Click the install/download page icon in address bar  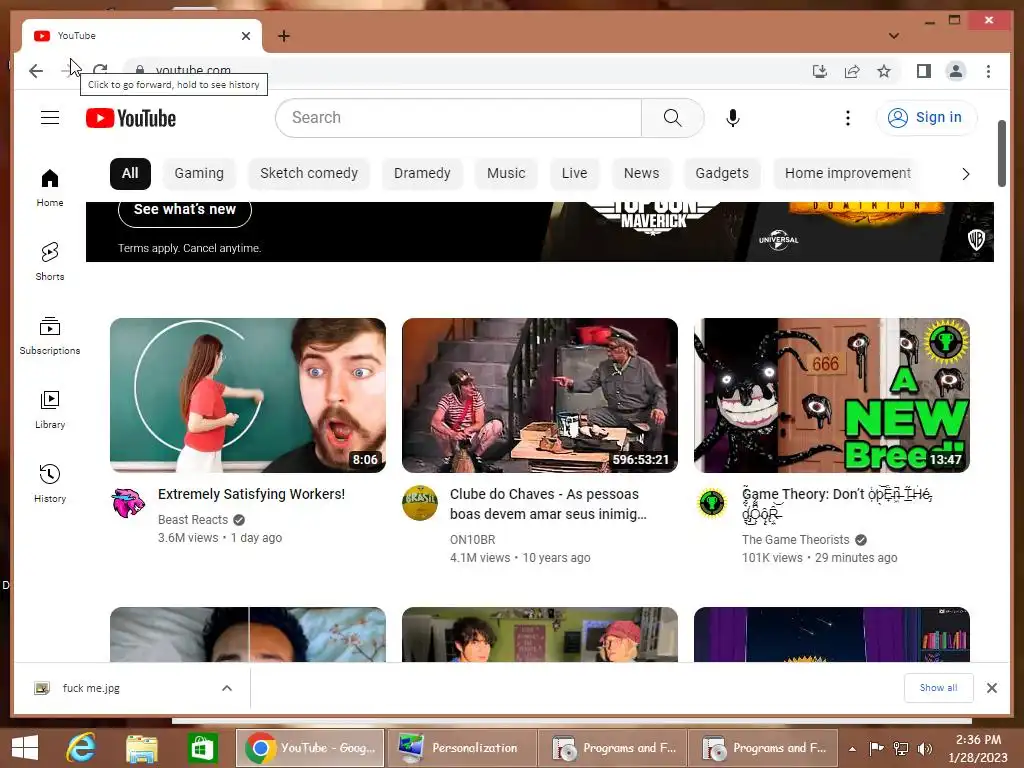820,71
